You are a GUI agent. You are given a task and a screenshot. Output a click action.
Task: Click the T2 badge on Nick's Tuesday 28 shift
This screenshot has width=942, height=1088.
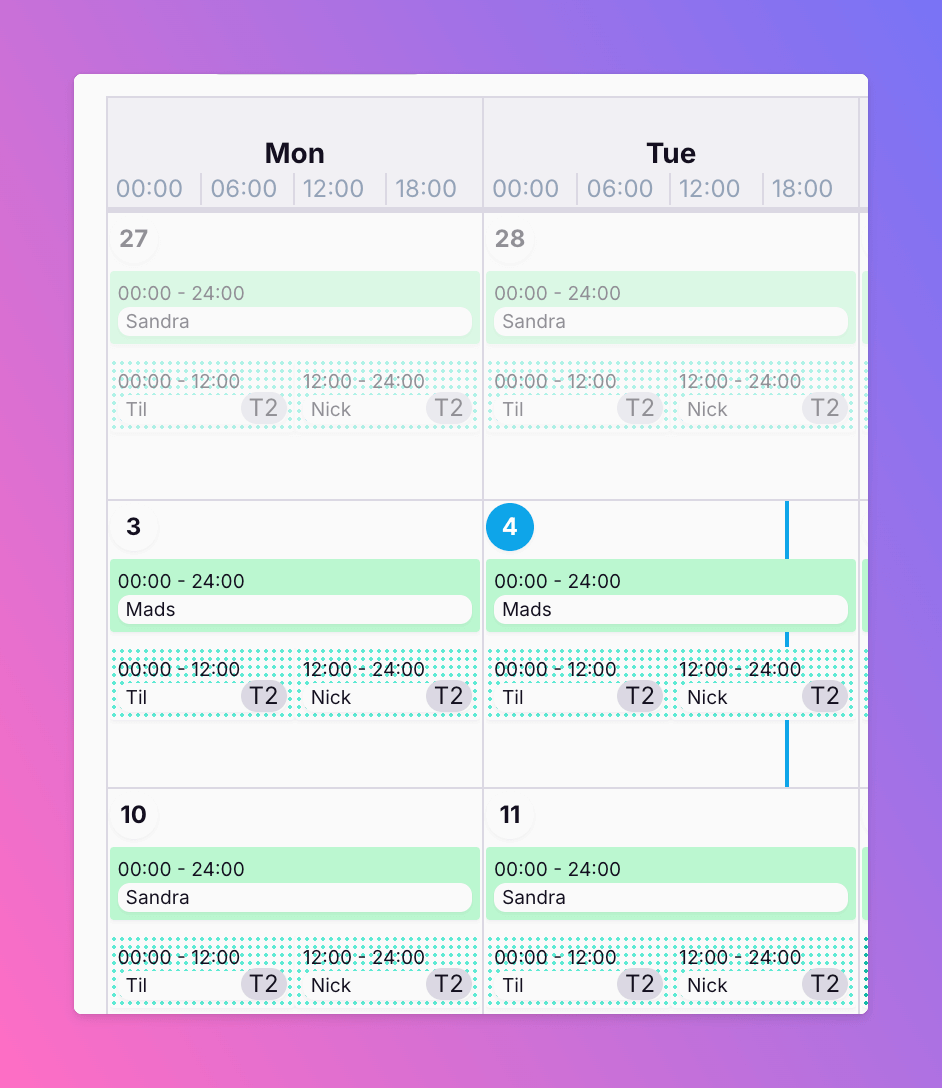pyautogui.click(x=825, y=408)
